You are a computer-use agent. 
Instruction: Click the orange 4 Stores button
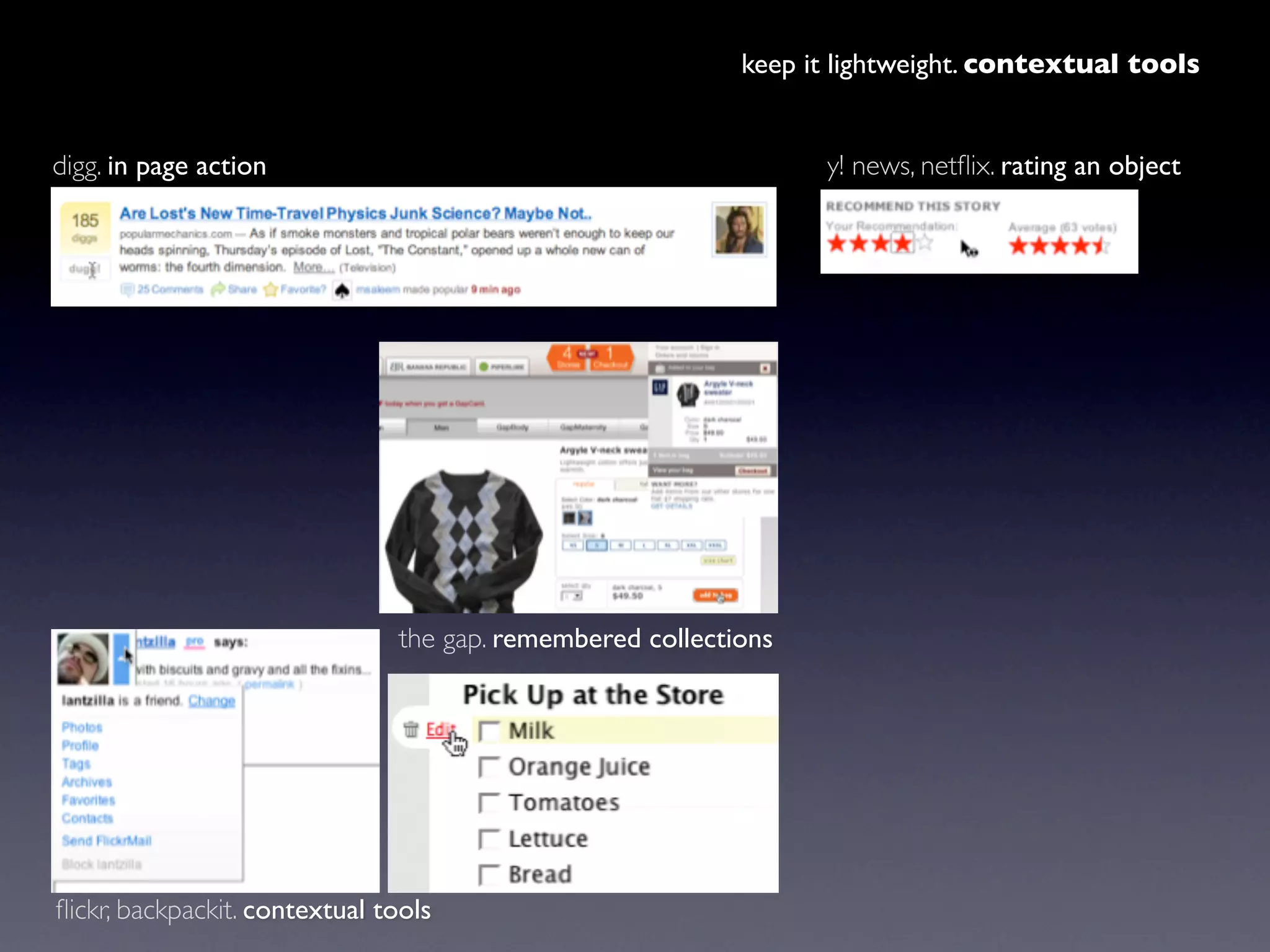[567, 358]
